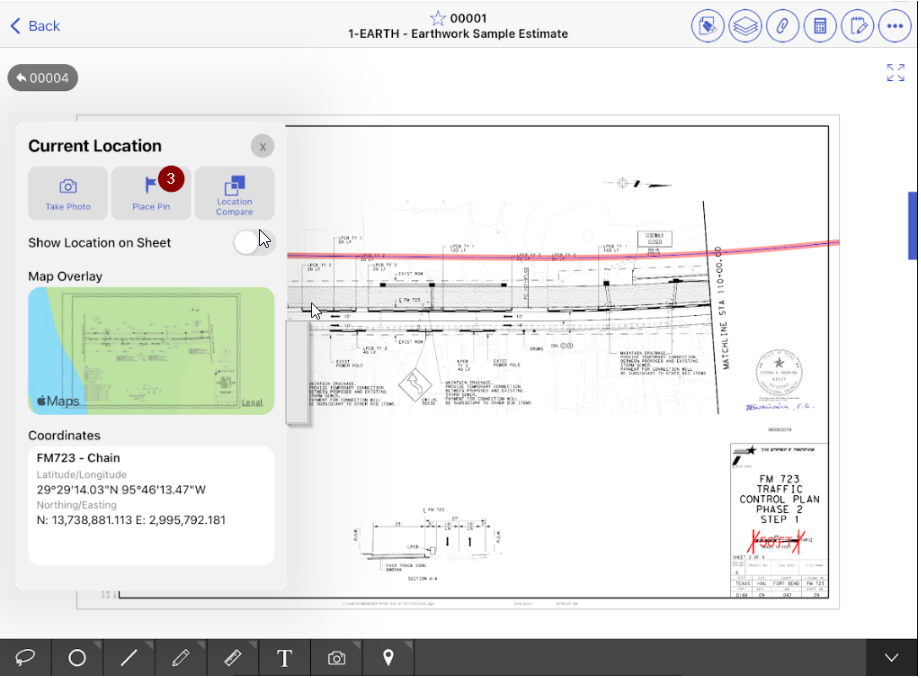This screenshot has height=678, width=921.
Task: Click the FM723 - Chain coordinate title
Action: (x=78, y=458)
